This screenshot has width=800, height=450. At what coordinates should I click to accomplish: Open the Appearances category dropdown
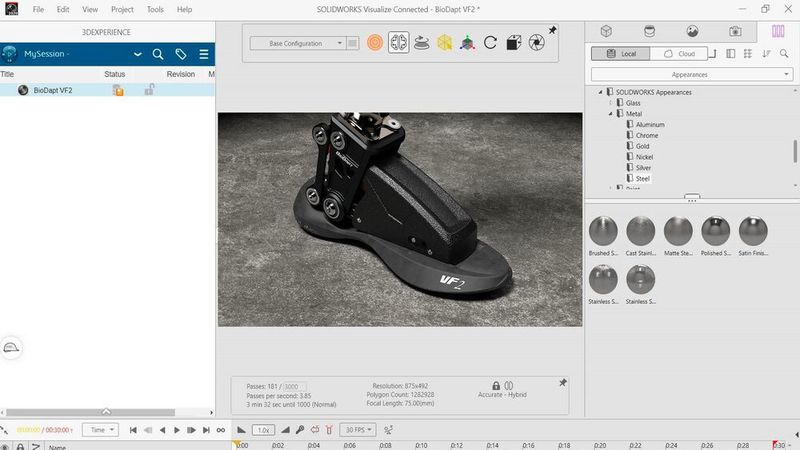point(690,74)
